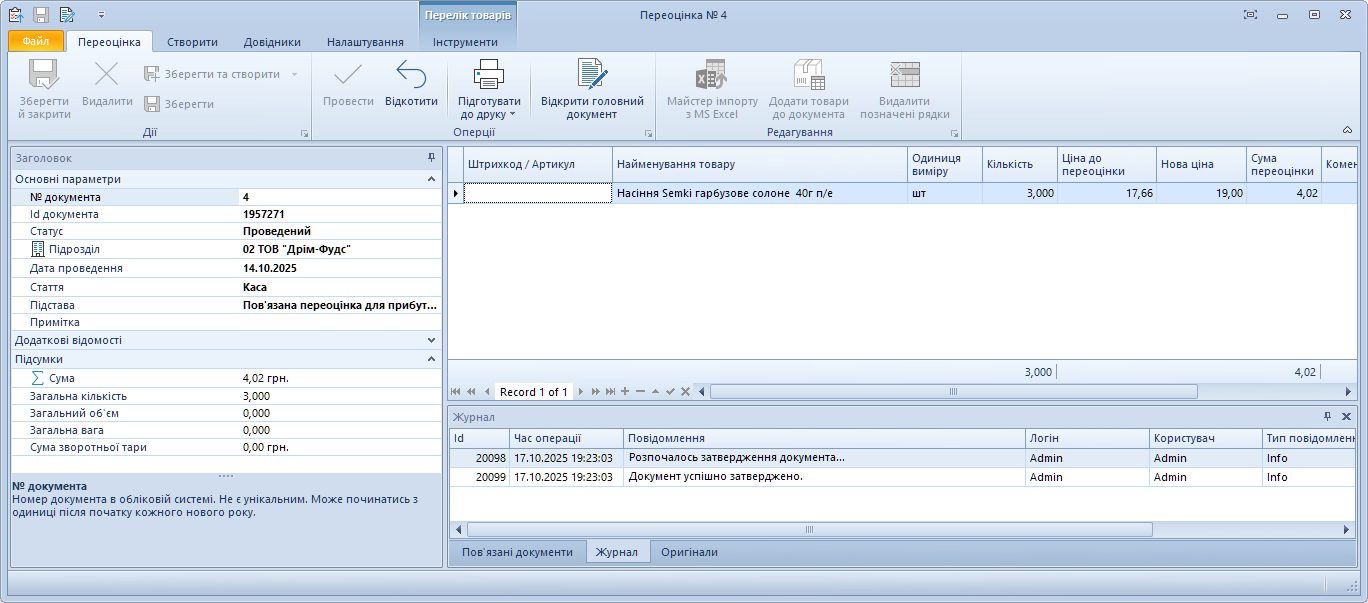Viewport: 1368px width, 603px height.
Task: Click the add record plus icon in navigator
Action: [x=625, y=392]
